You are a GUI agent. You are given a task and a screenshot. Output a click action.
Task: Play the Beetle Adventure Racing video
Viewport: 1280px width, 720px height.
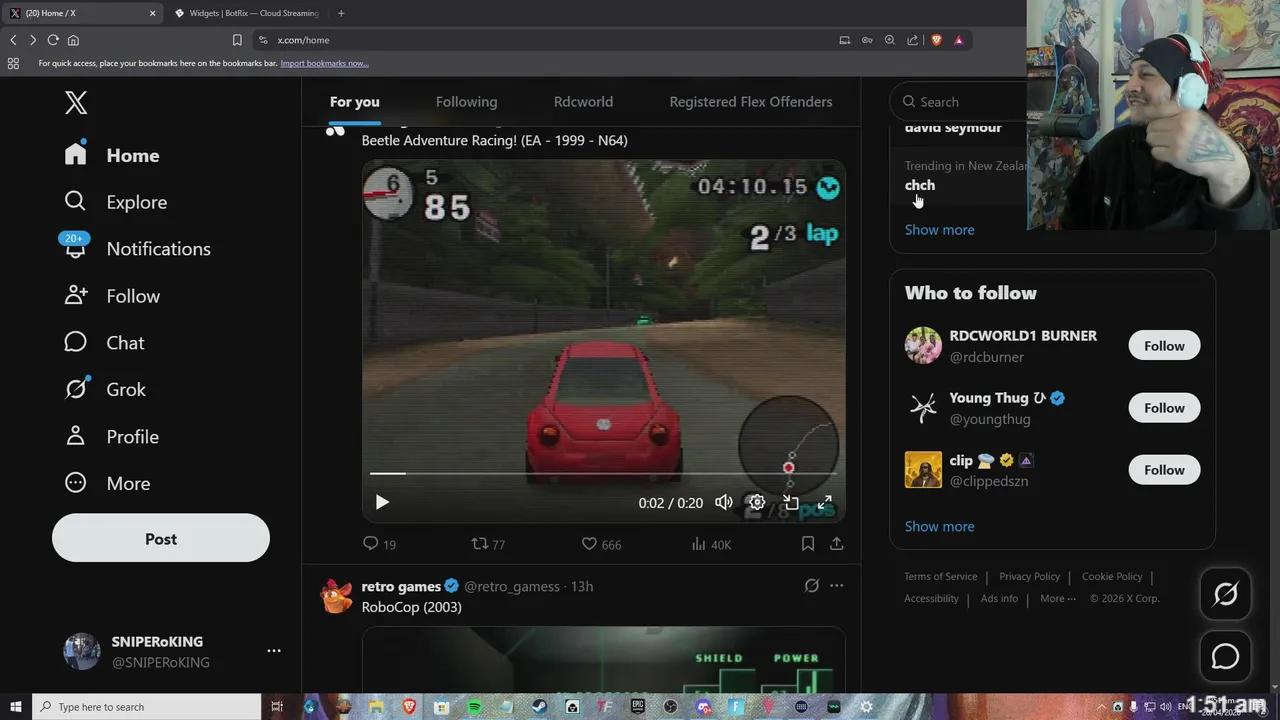point(381,503)
